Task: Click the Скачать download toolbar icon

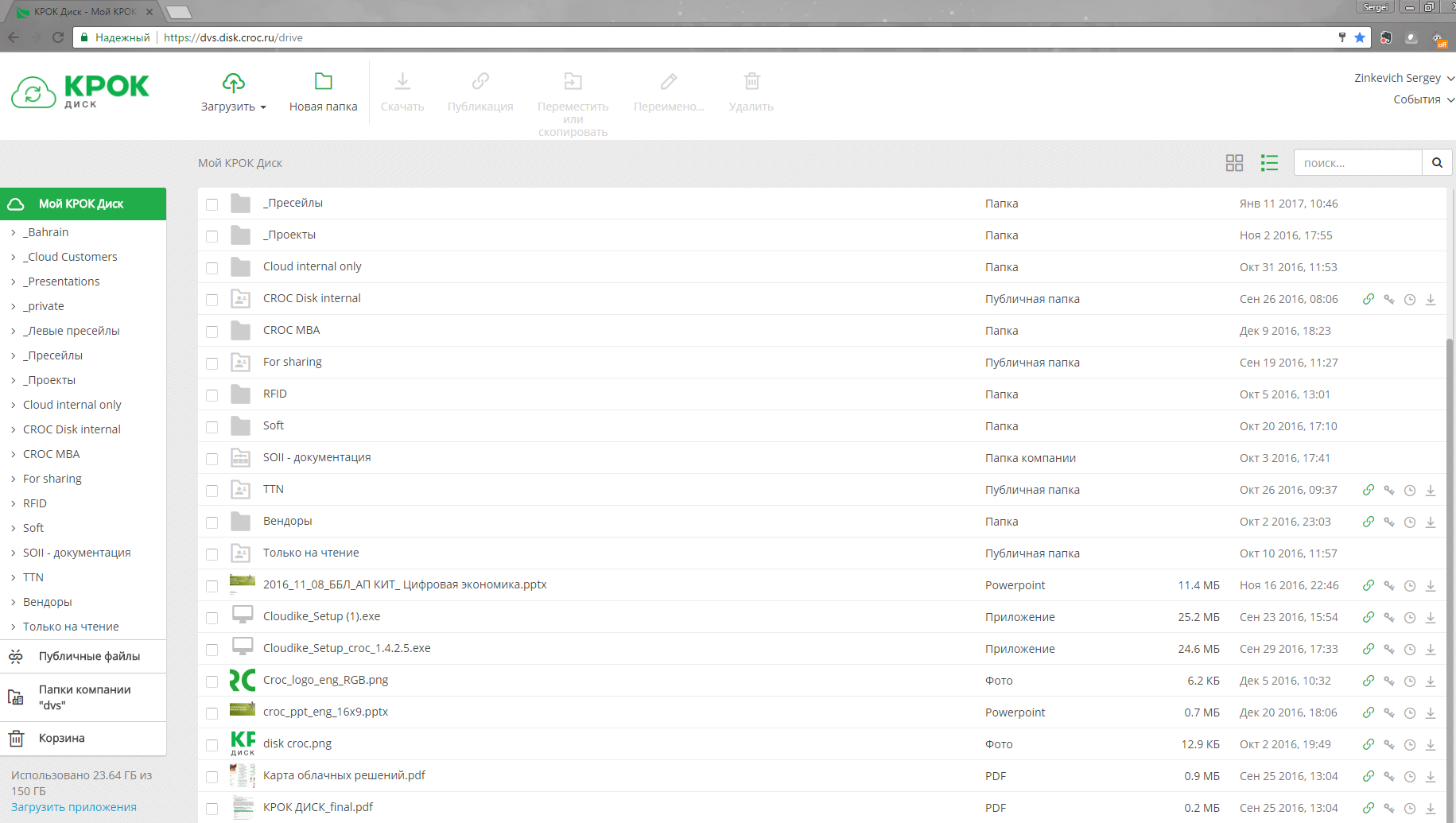Action: (402, 81)
